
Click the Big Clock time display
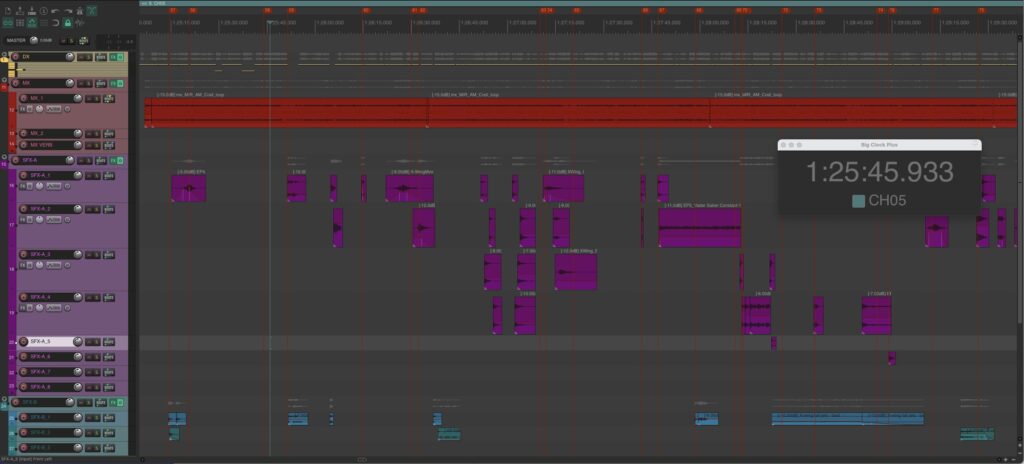pos(879,172)
